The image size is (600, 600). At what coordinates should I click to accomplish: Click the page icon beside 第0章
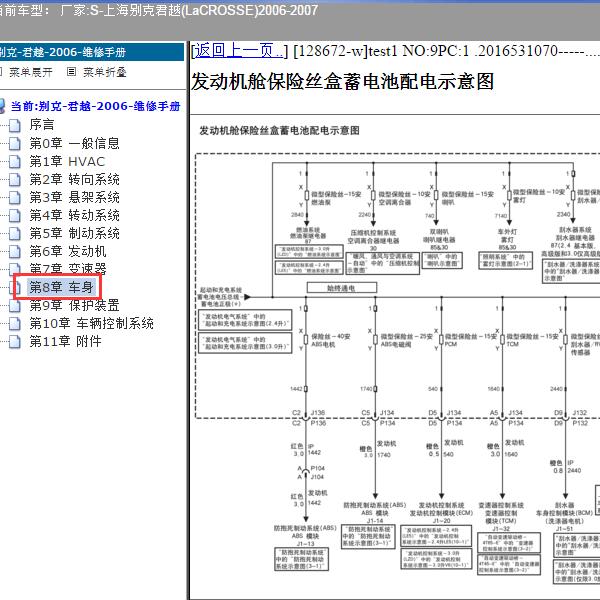coord(15,143)
